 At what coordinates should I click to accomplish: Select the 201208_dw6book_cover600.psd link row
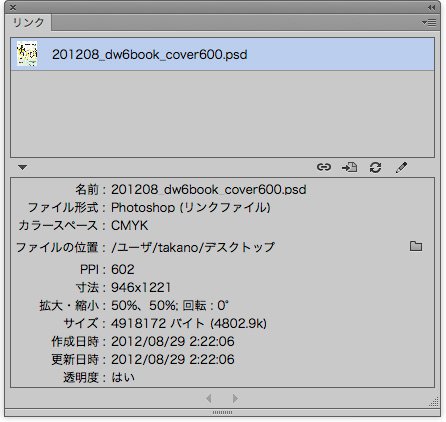point(223,54)
